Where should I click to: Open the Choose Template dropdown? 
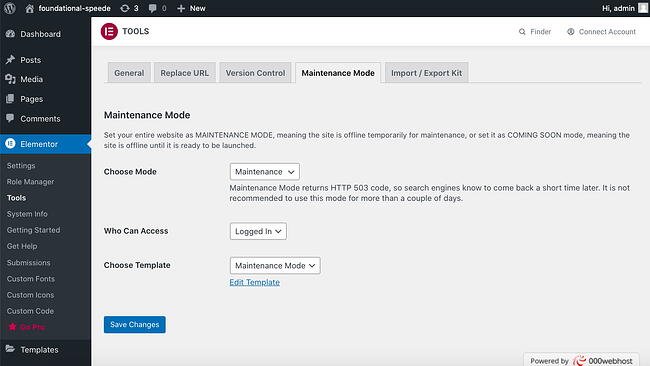click(x=275, y=266)
